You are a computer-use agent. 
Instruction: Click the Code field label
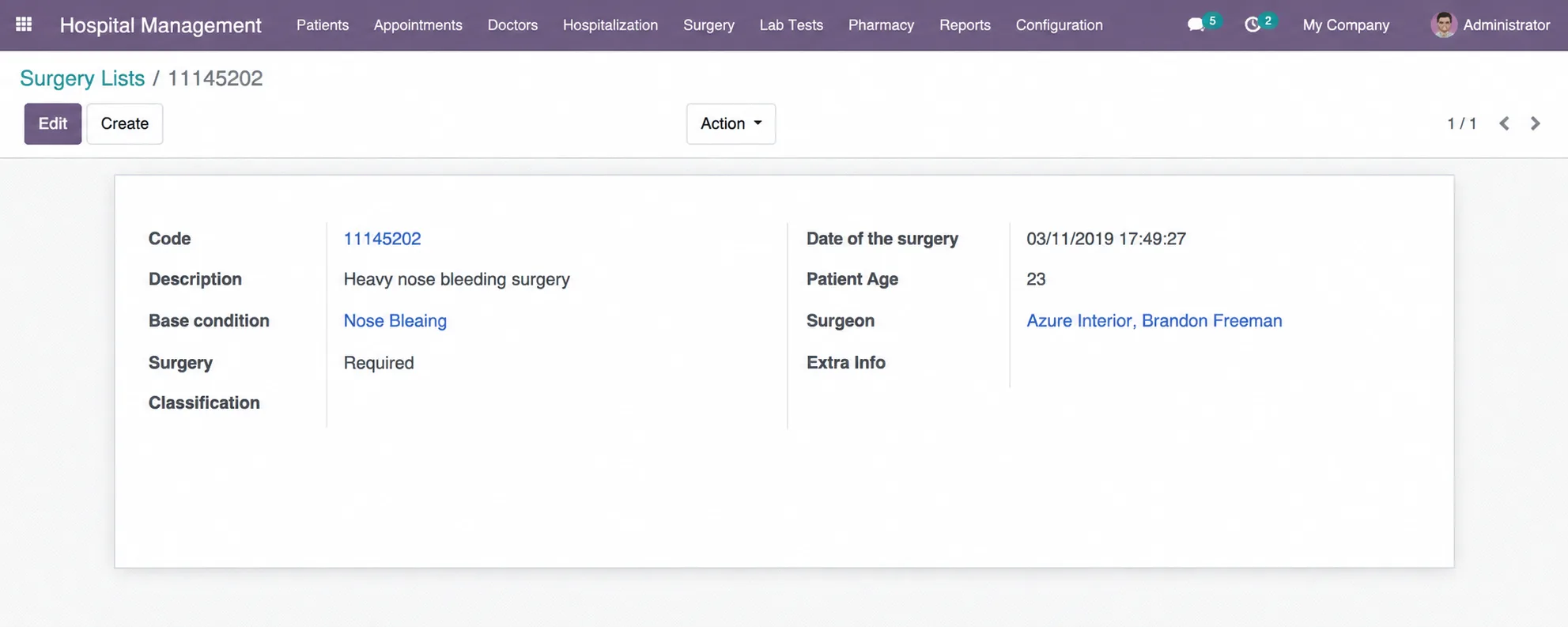pos(169,239)
